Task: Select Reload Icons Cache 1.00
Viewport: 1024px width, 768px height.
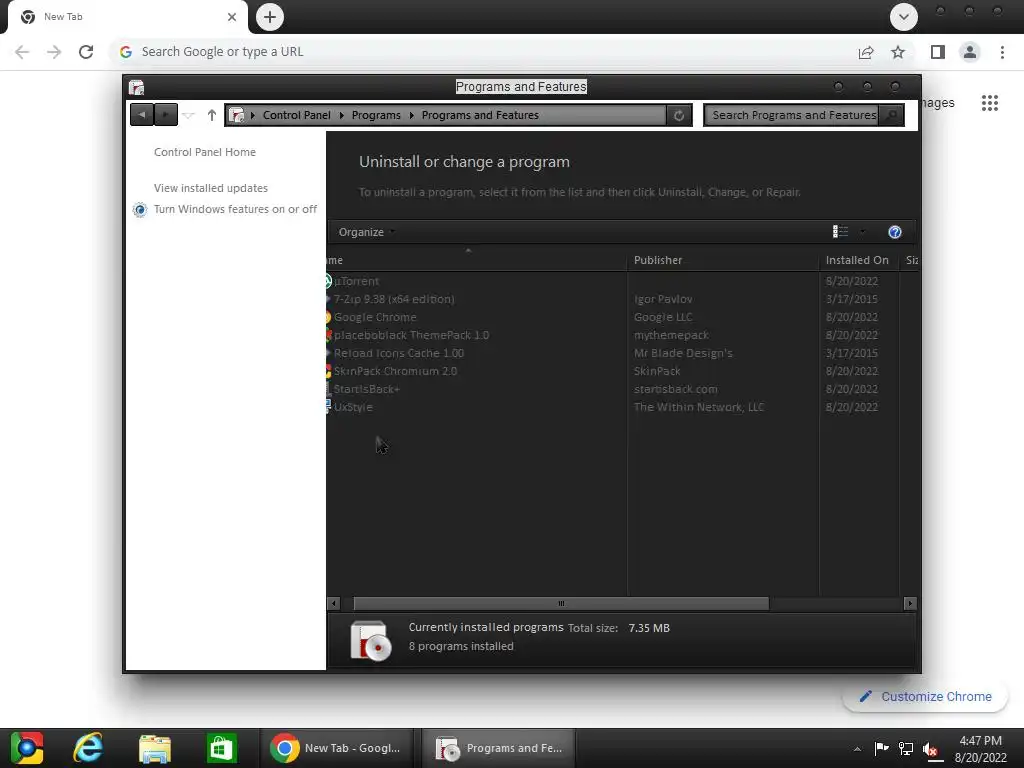Action: tap(399, 353)
